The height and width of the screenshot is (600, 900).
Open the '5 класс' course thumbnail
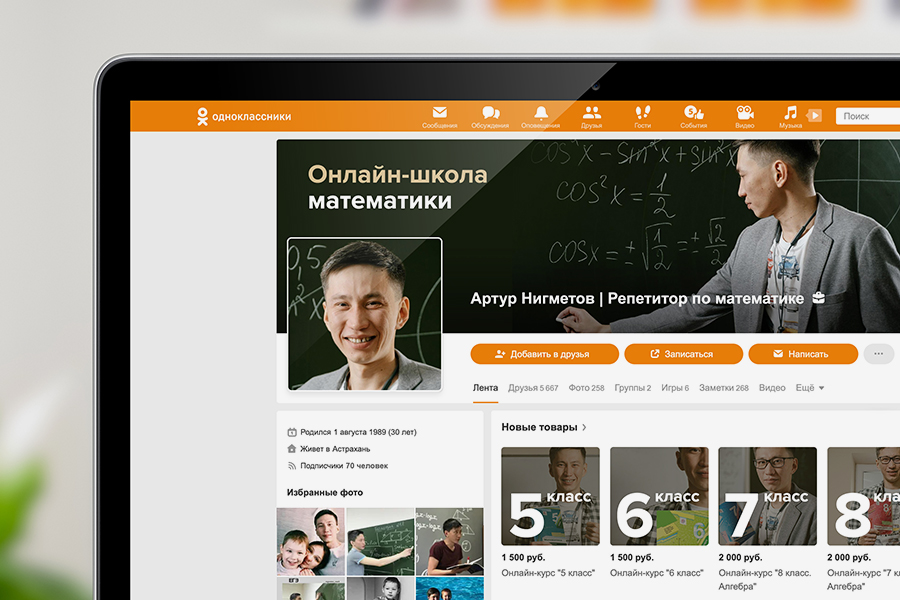click(x=551, y=497)
